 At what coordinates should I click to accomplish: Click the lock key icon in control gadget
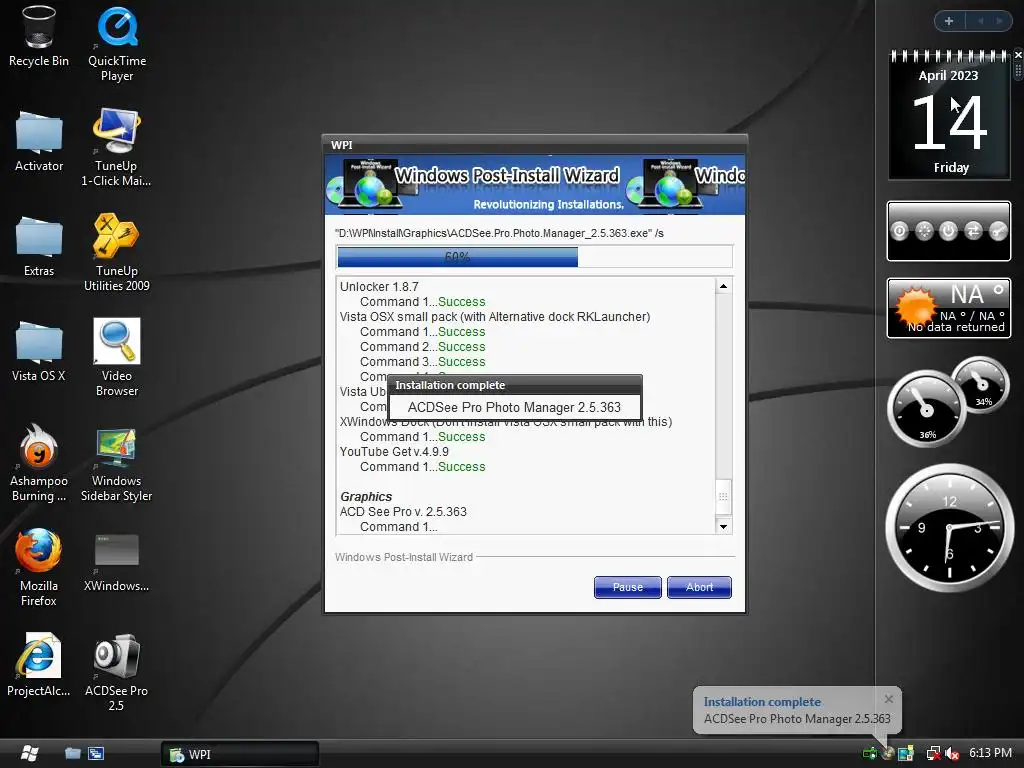point(998,231)
